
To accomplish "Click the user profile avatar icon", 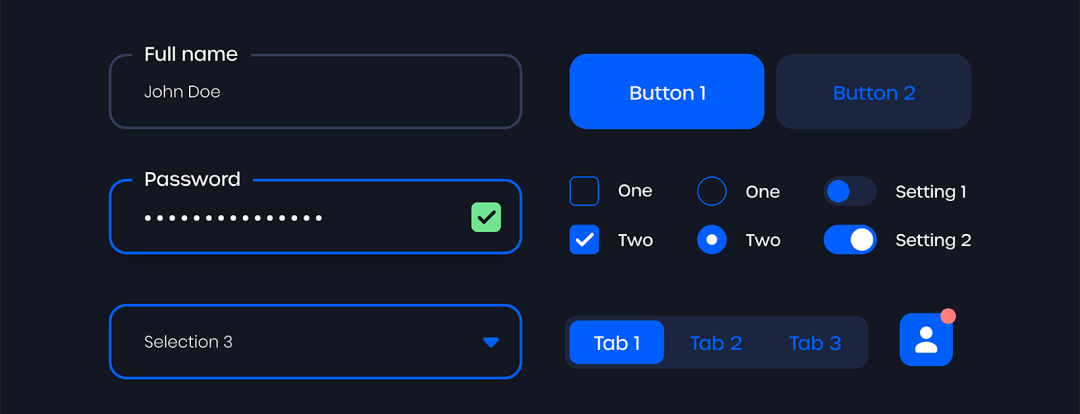I will [926, 340].
